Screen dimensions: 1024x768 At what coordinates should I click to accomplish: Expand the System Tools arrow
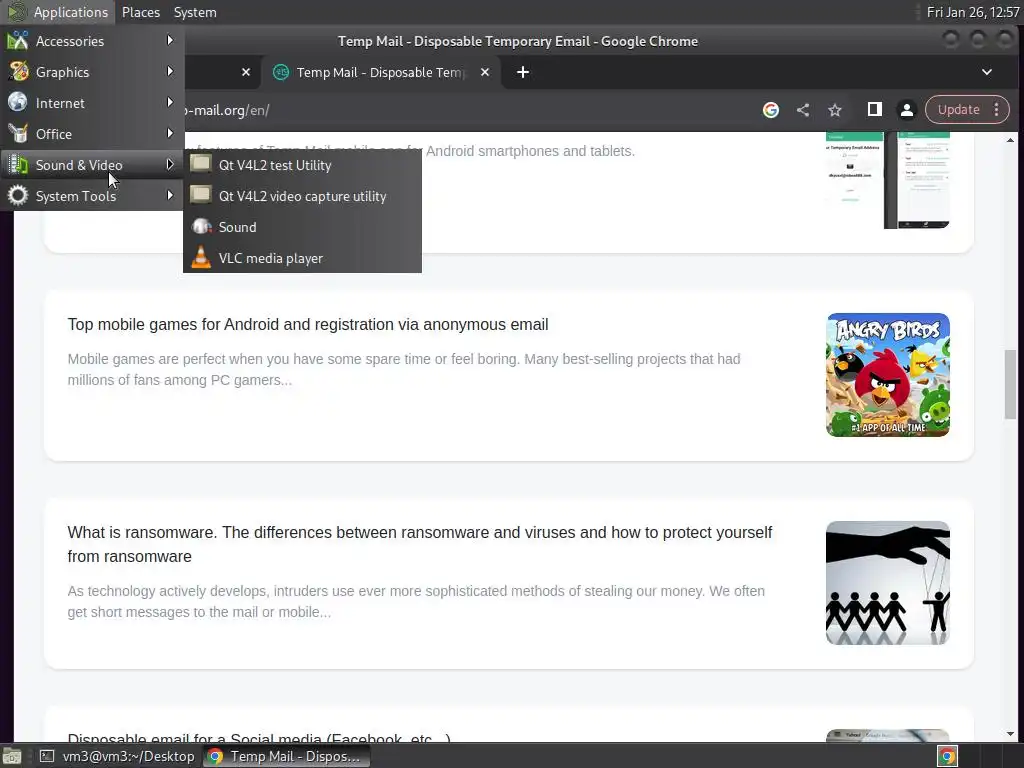coord(170,195)
